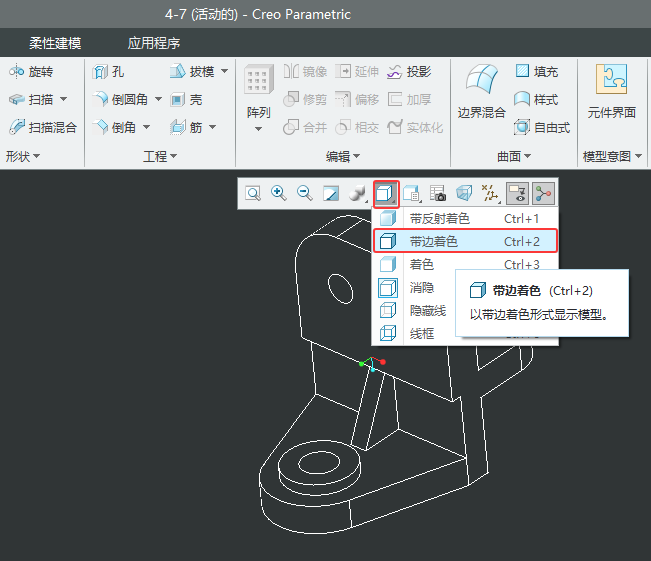
Task: Open the datum display filters icon
Action: coord(490,194)
